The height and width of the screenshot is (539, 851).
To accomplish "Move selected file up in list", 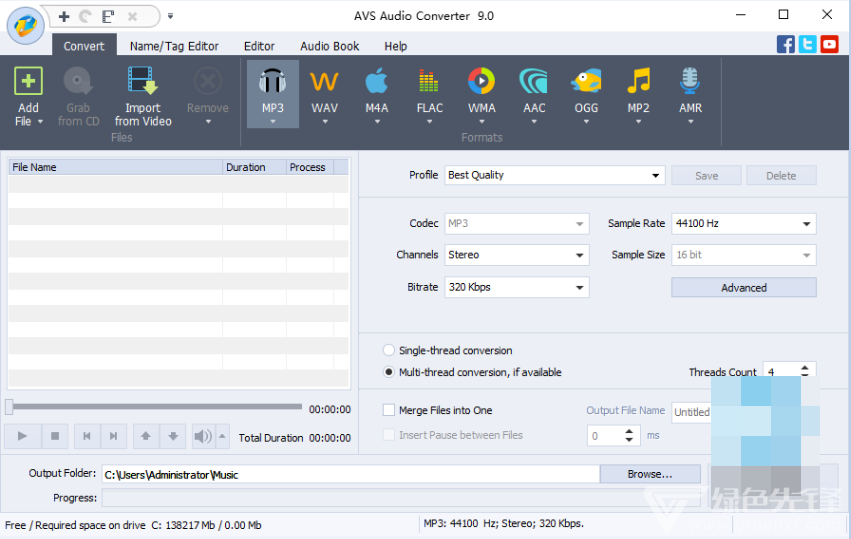I will (146, 436).
